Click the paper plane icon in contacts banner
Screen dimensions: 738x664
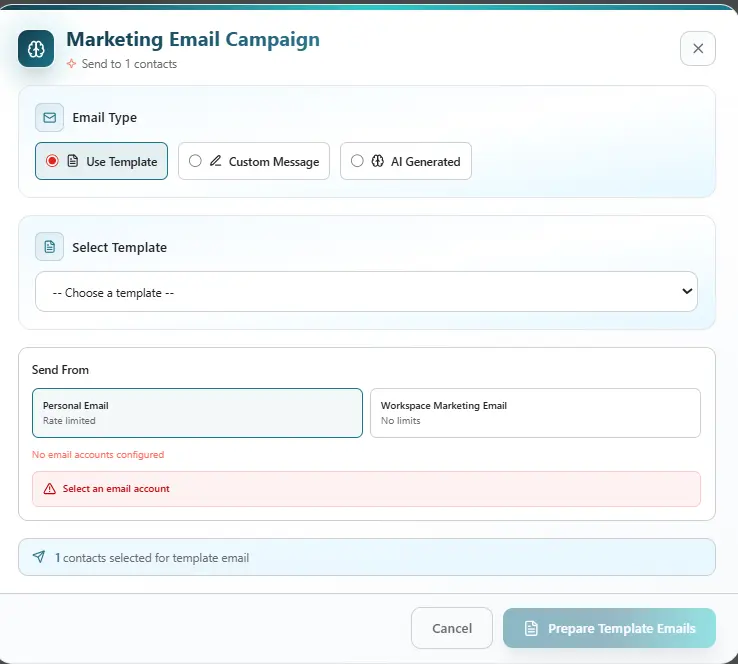(39, 557)
